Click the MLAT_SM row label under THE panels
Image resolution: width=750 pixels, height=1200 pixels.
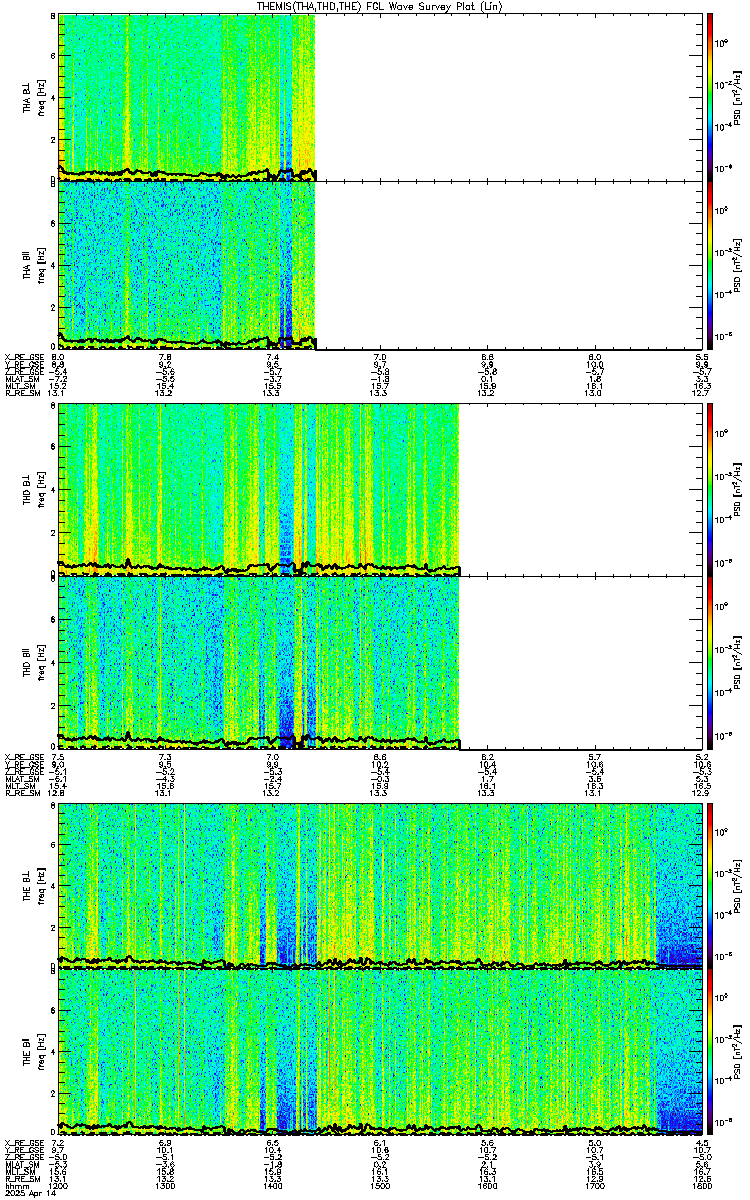(20, 1164)
